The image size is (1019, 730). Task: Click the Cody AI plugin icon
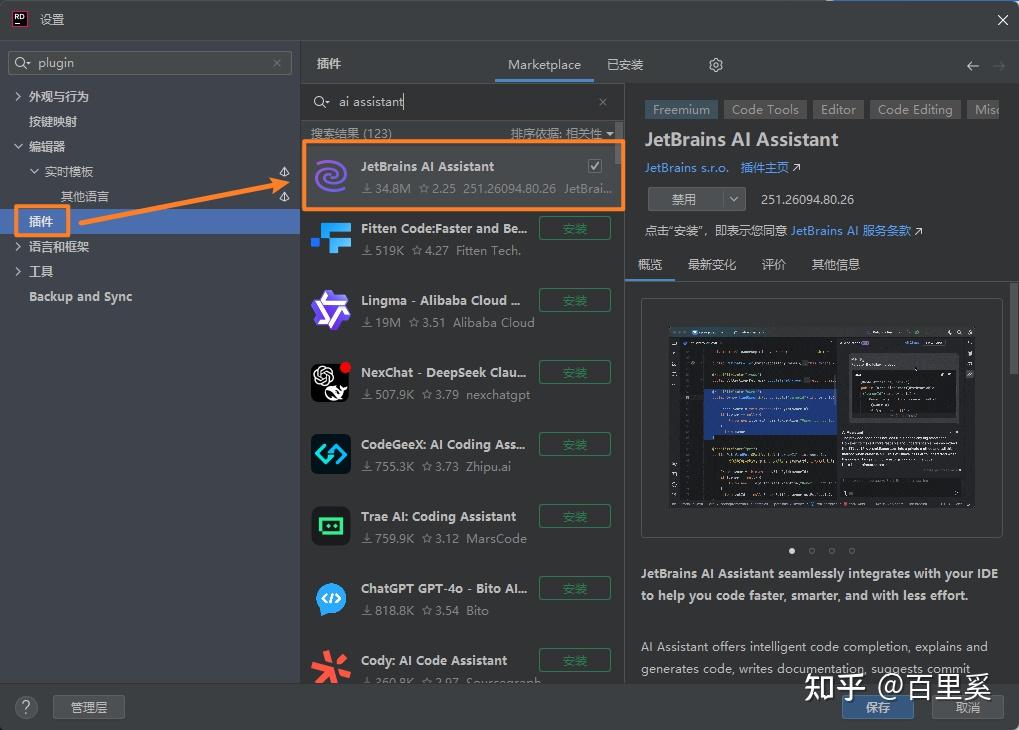331,667
